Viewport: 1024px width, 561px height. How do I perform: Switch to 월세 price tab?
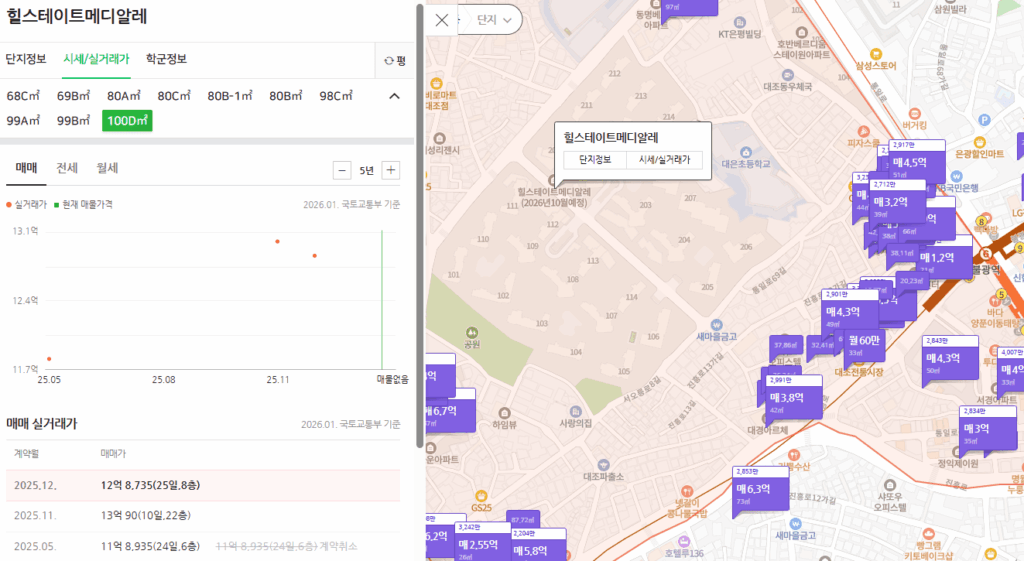pos(107,168)
